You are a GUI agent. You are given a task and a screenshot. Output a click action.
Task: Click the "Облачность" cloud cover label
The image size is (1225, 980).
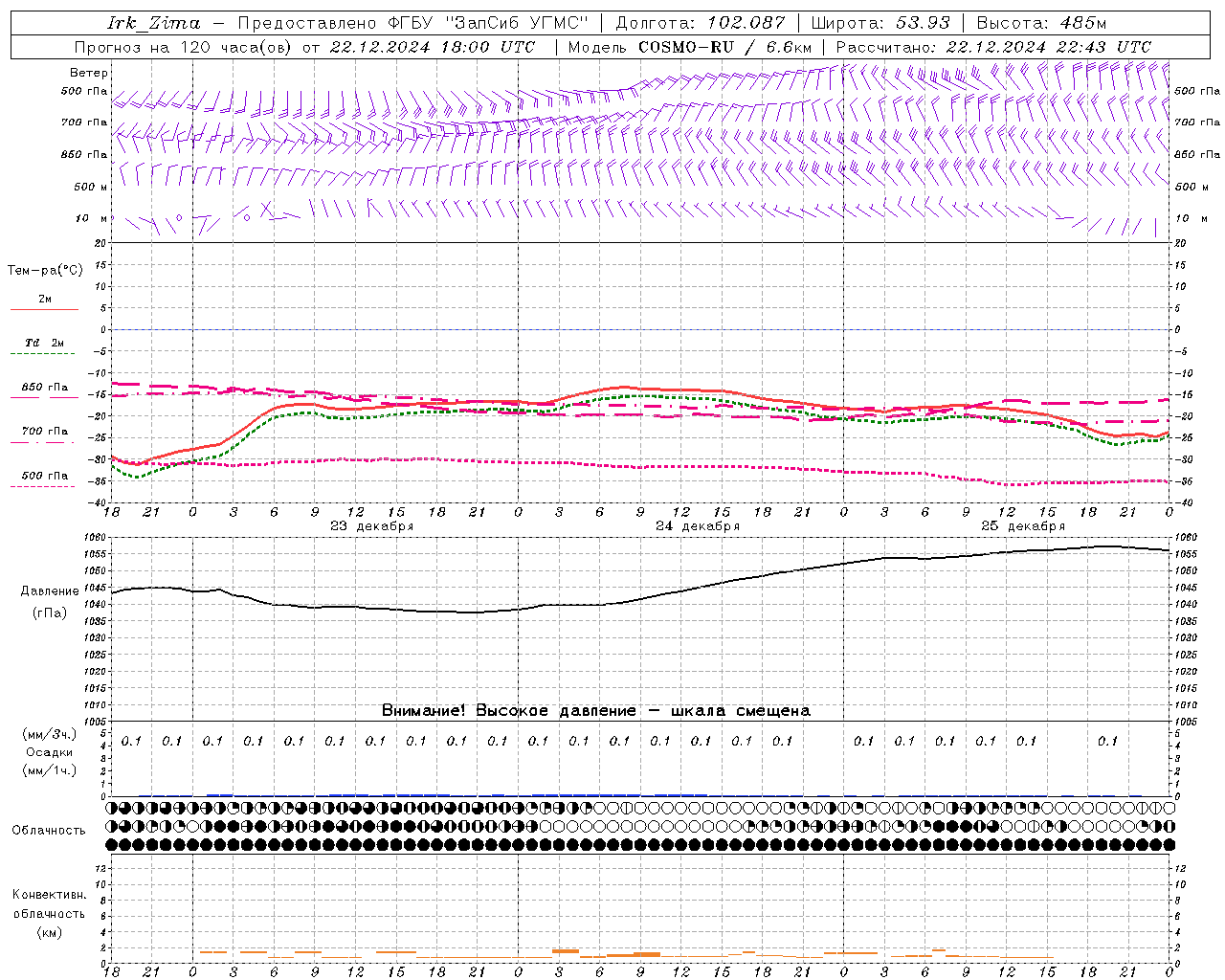tap(49, 831)
